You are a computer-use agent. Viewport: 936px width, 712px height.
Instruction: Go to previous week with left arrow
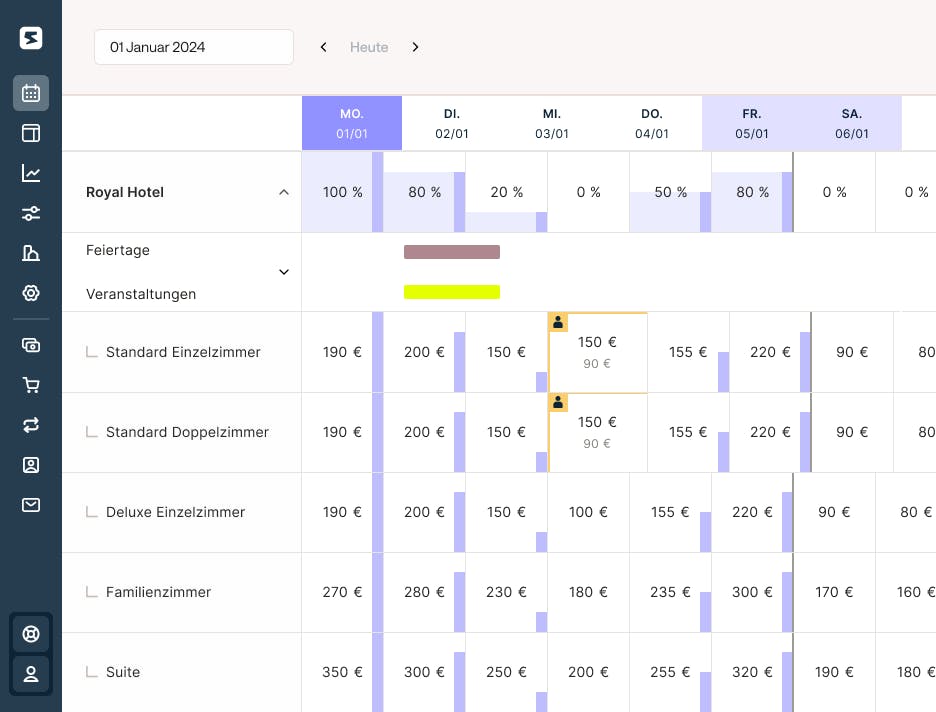[324, 47]
